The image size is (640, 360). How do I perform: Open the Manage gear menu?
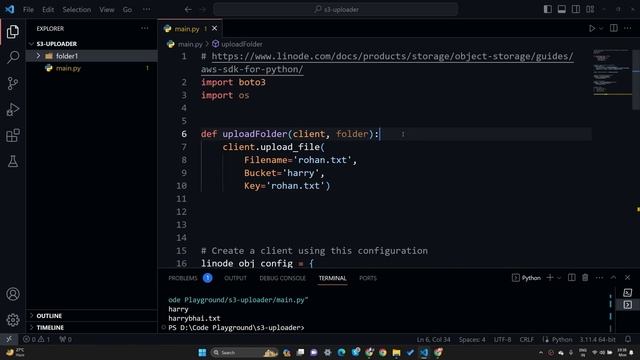pyautogui.click(x=13, y=320)
